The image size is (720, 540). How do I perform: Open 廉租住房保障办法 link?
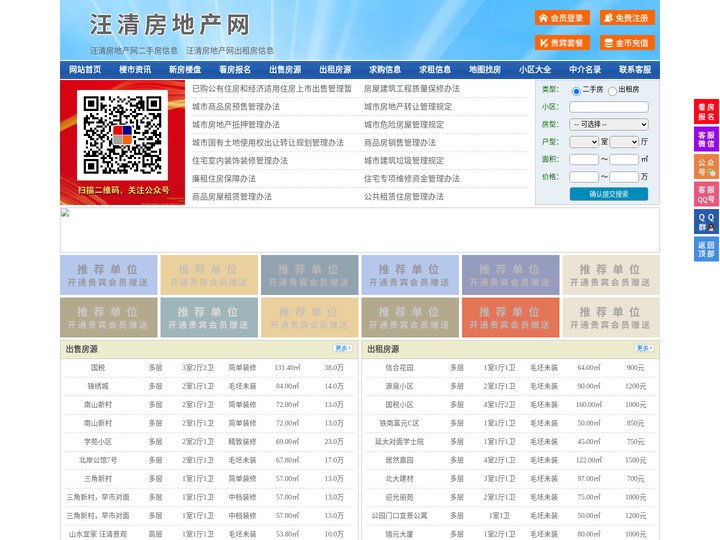pyautogui.click(x=224, y=179)
